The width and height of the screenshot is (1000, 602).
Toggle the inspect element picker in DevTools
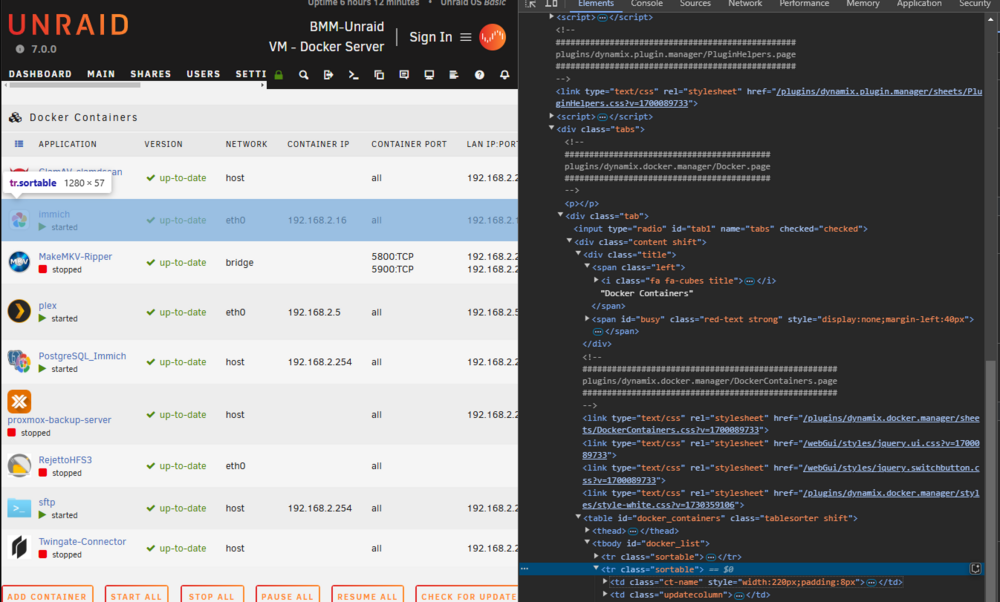[x=531, y=4]
